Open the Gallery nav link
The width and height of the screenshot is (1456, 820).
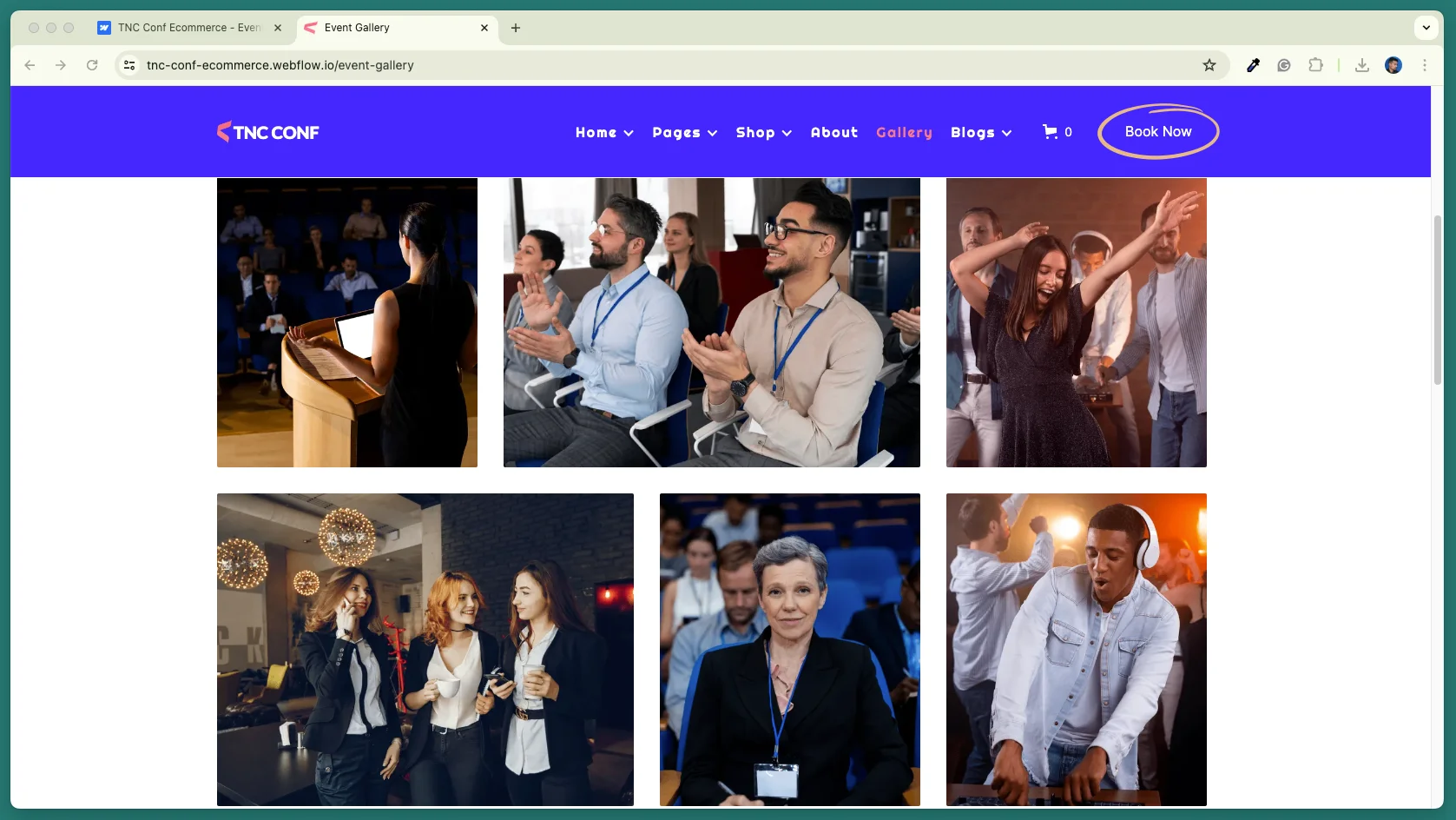point(904,132)
